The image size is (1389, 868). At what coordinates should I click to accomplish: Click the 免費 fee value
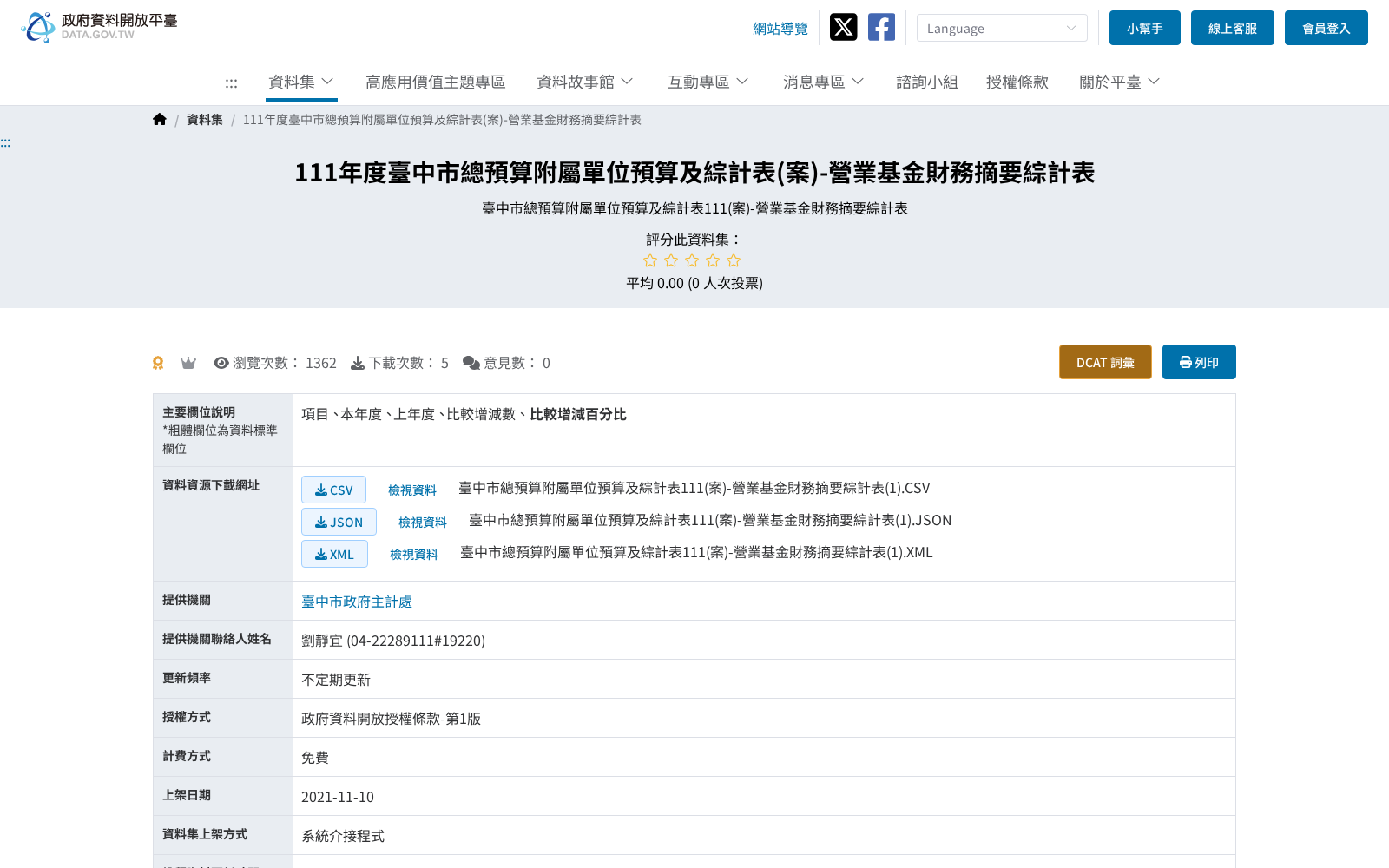tap(315, 758)
